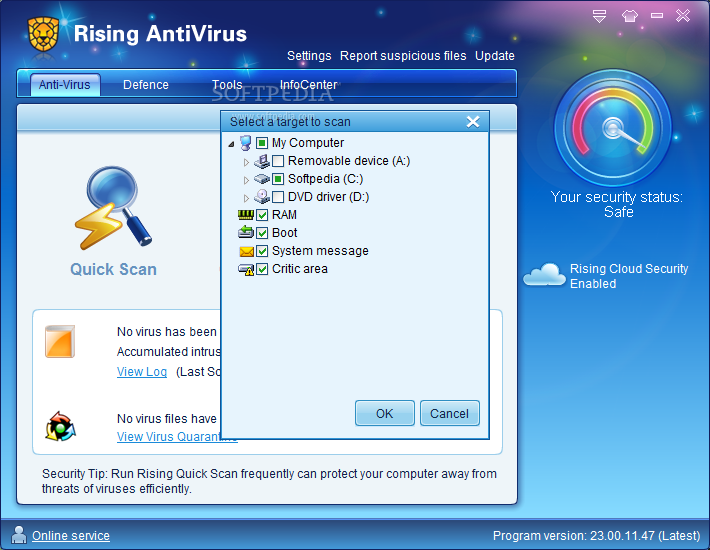710x550 pixels.
Task: Switch to the Anti-Virus tab
Action: [x=65, y=85]
